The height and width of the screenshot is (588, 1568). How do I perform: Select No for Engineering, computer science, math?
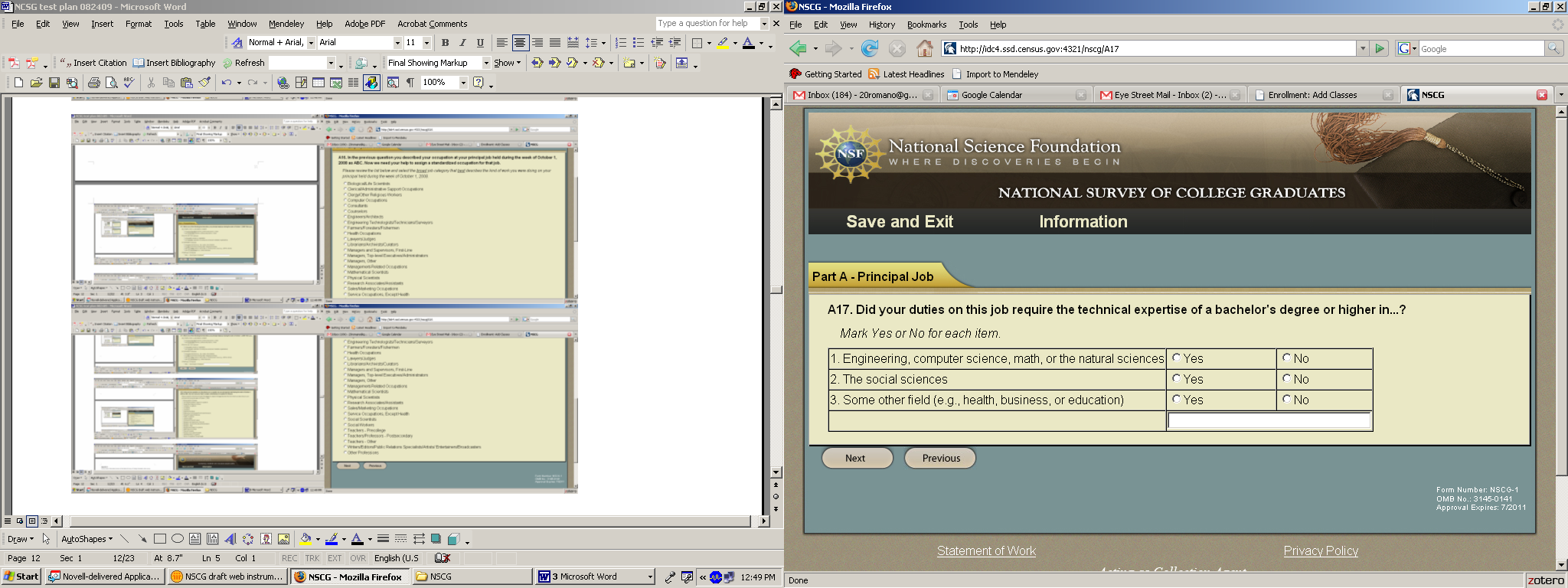pyautogui.click(x=1287, y=358)
